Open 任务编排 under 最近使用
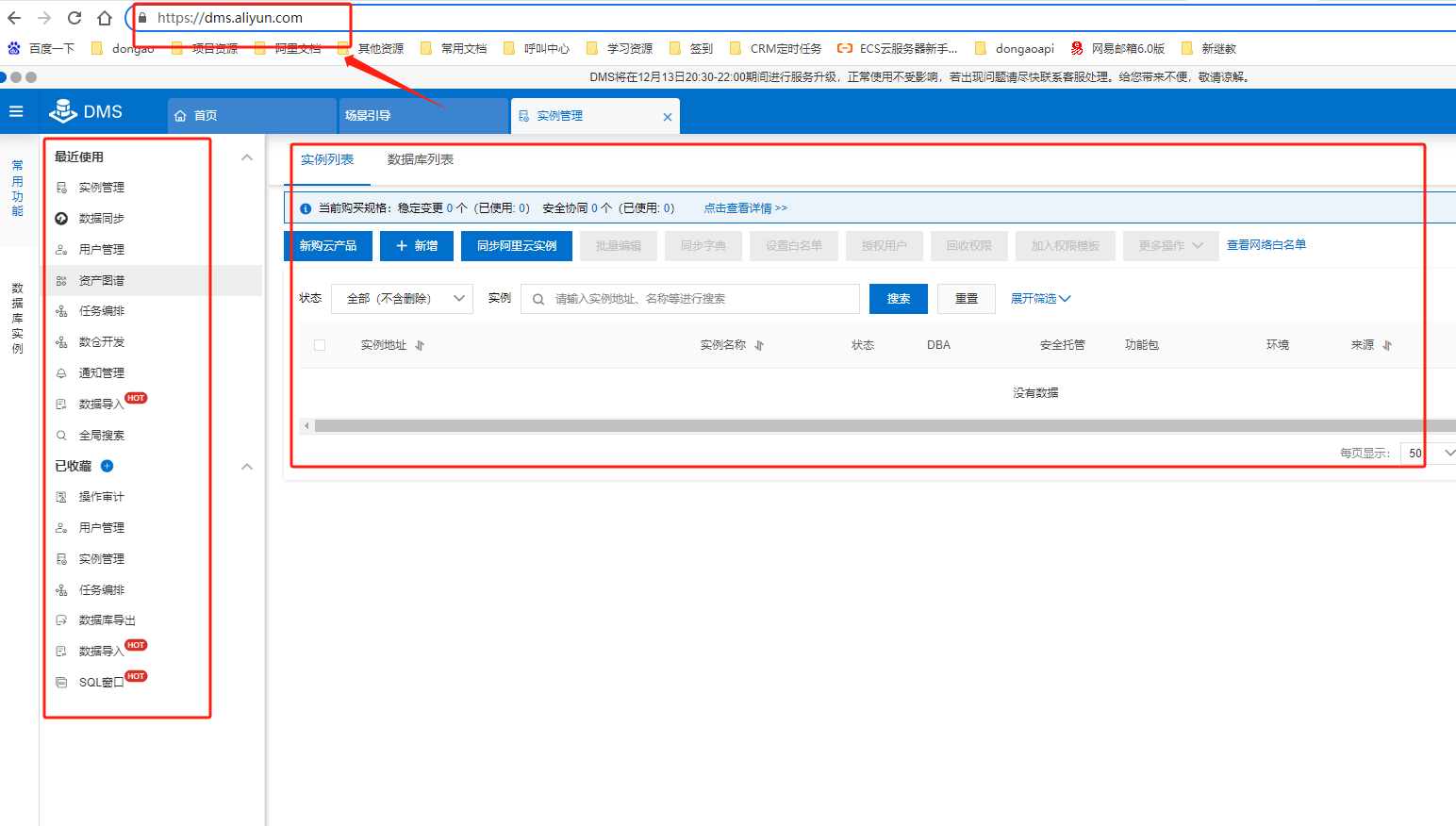Viewport: 1456px width, 826px height. [102, 311]
